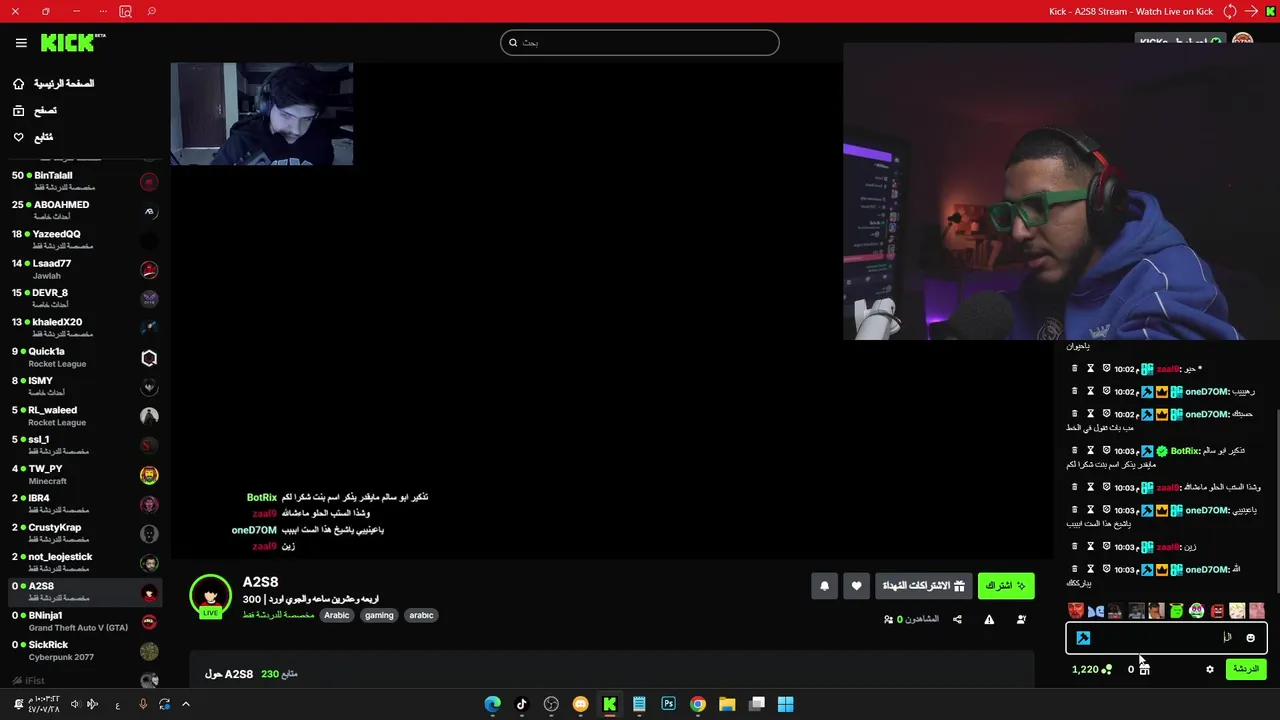The height and width of the screenshot is (720, 1280).
Task: Open the browser three-dots menu in title bar
Action: (x=101, y=11)
